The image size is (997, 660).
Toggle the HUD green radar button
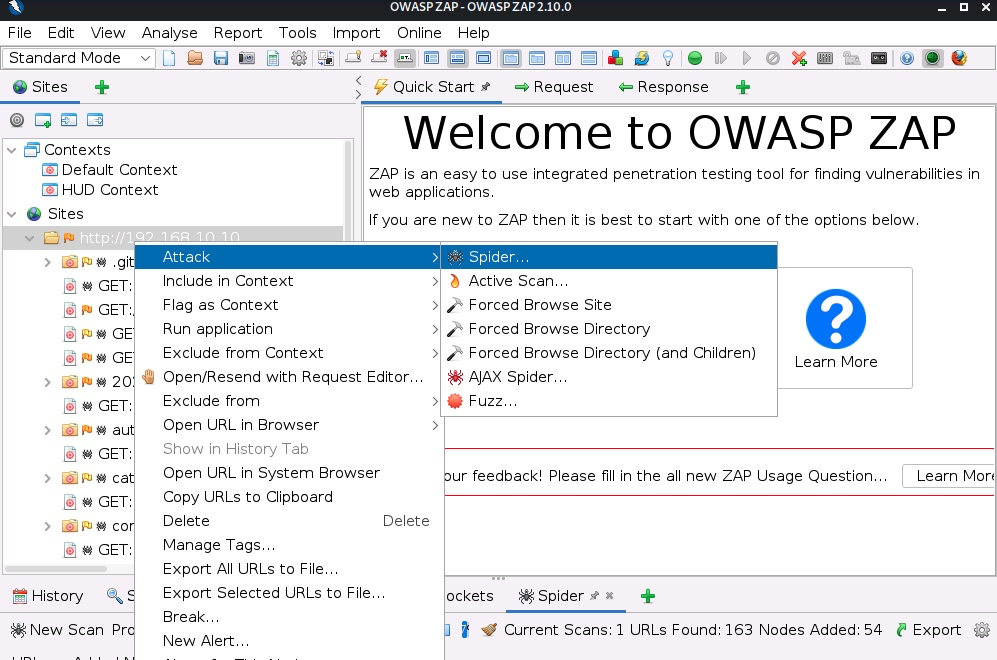click(933, 58)
